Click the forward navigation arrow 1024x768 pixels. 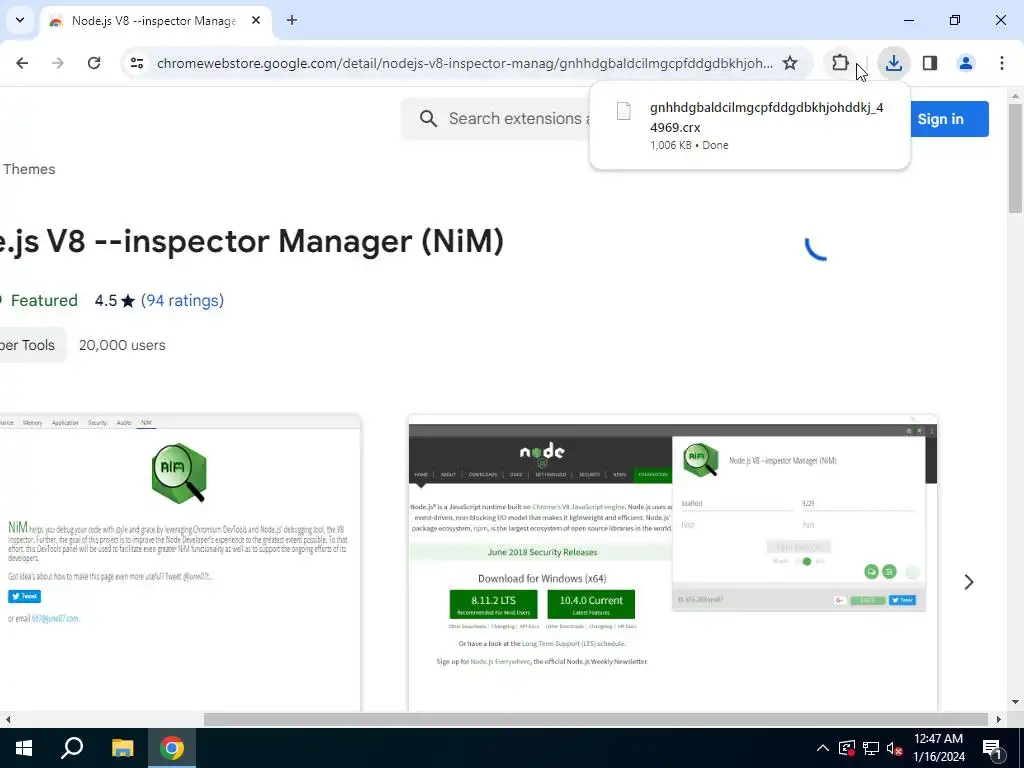pyautogui.click(x=58, y=63)
